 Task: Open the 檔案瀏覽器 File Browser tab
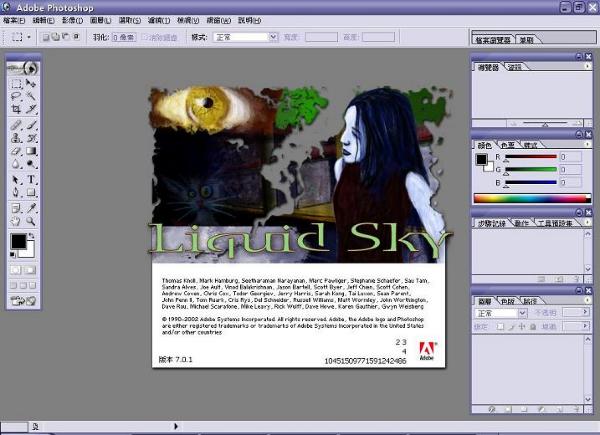pos(493,40)
